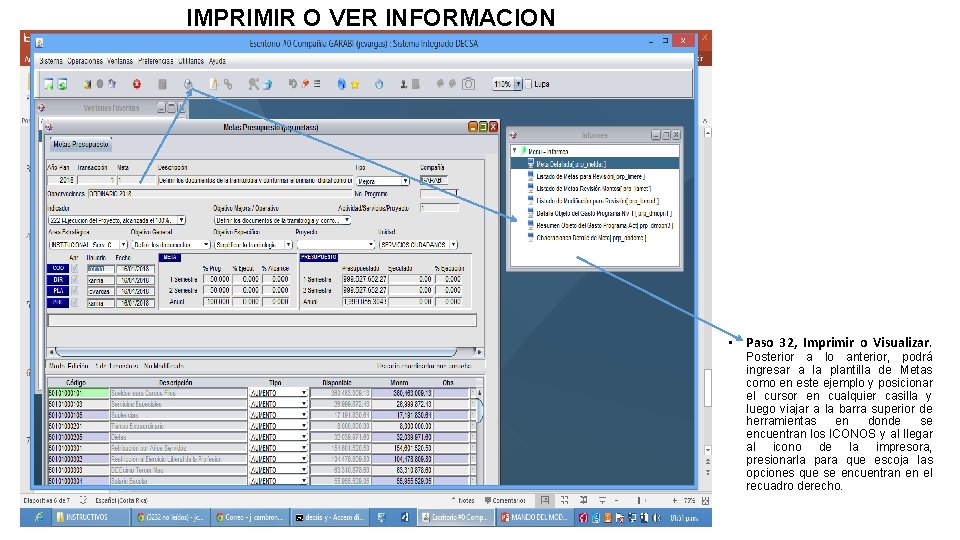
Task: Click PowerPoint slide sorter view icon
Action: 564,500
